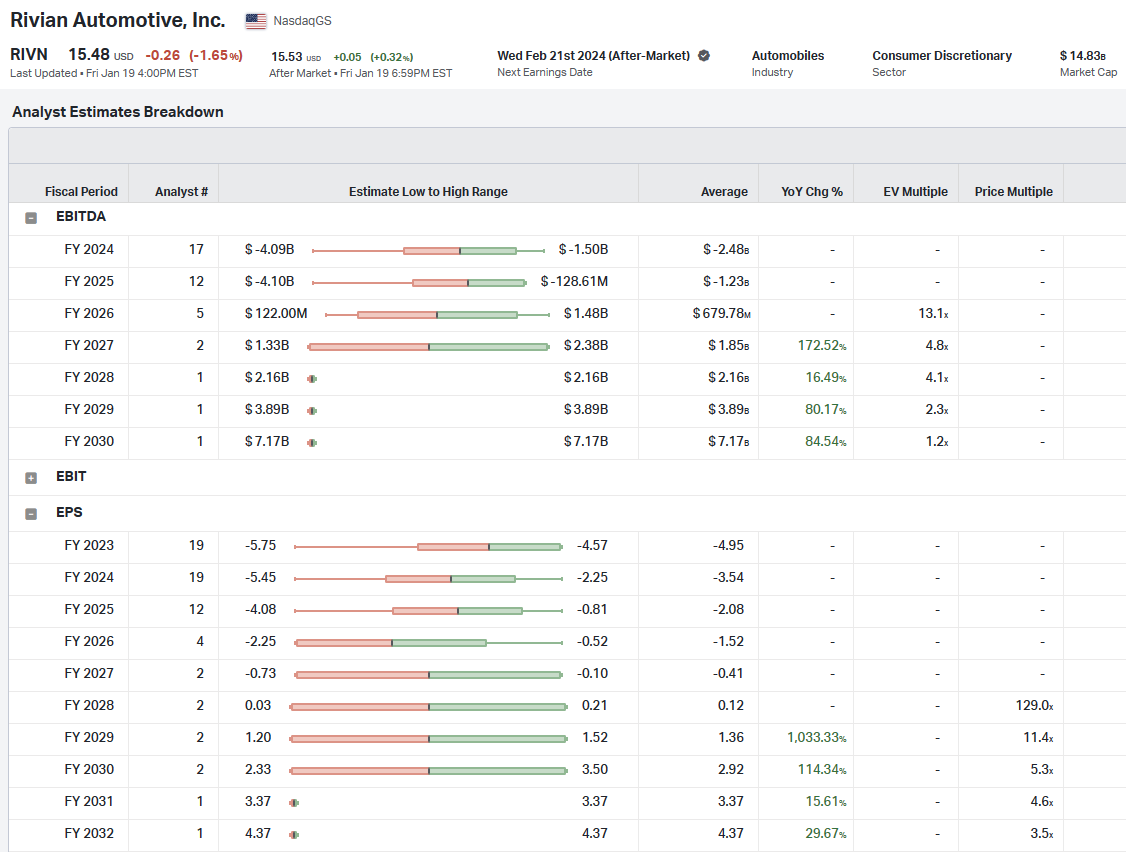Click the $-128.61M high estimate

coord(574,282)
